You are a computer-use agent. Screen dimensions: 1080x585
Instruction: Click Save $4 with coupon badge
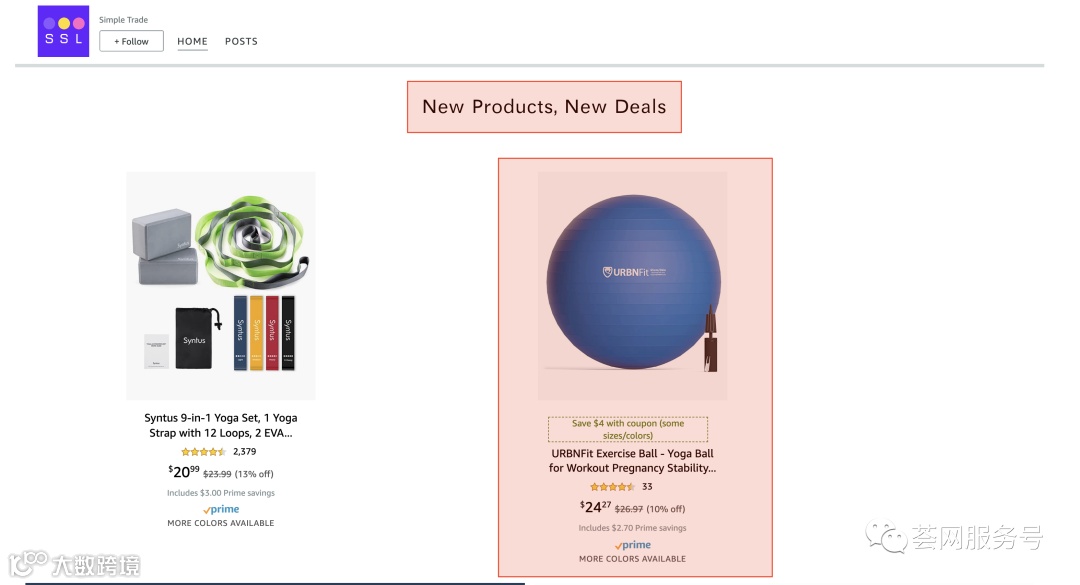627,429
